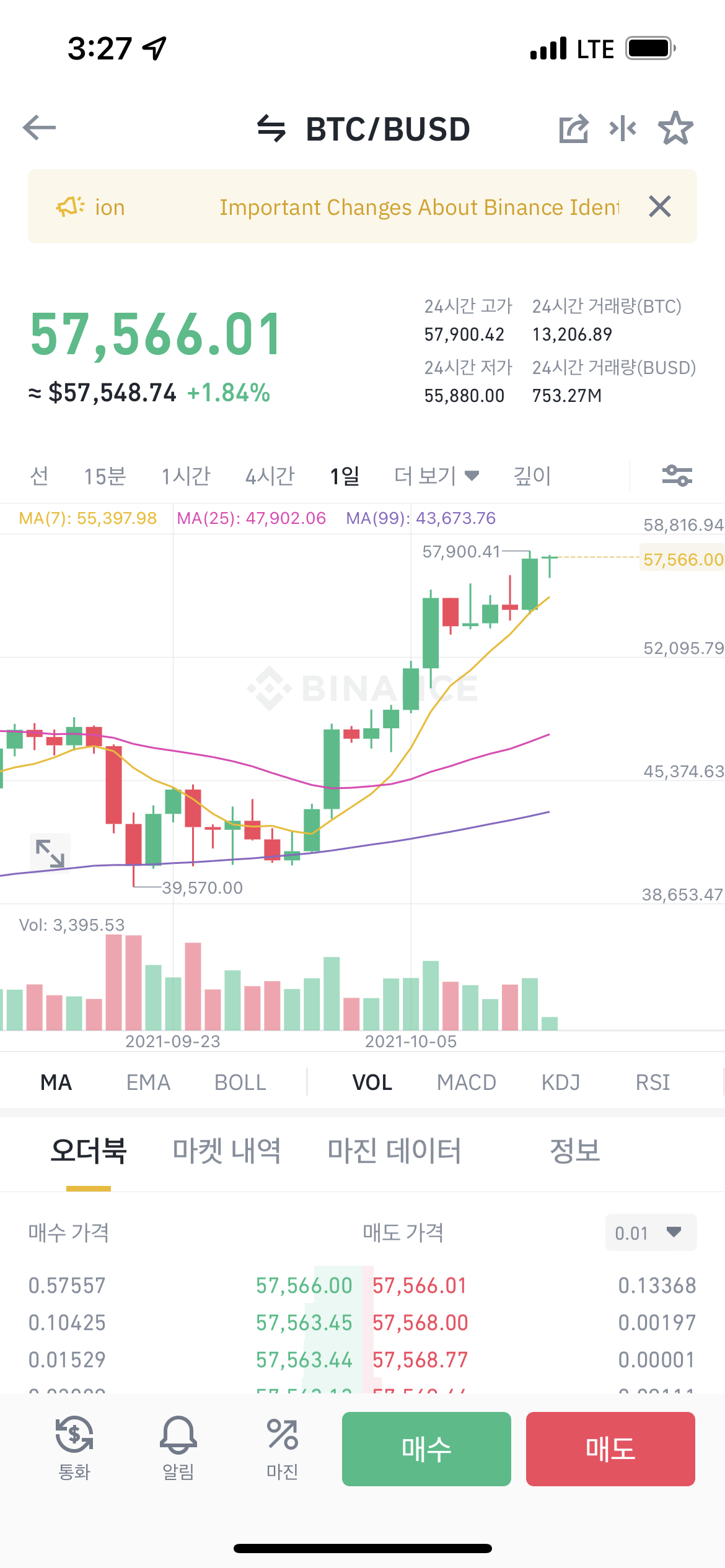
Task: Open the 0.01 price precision dropdown
Action: 650,1232
